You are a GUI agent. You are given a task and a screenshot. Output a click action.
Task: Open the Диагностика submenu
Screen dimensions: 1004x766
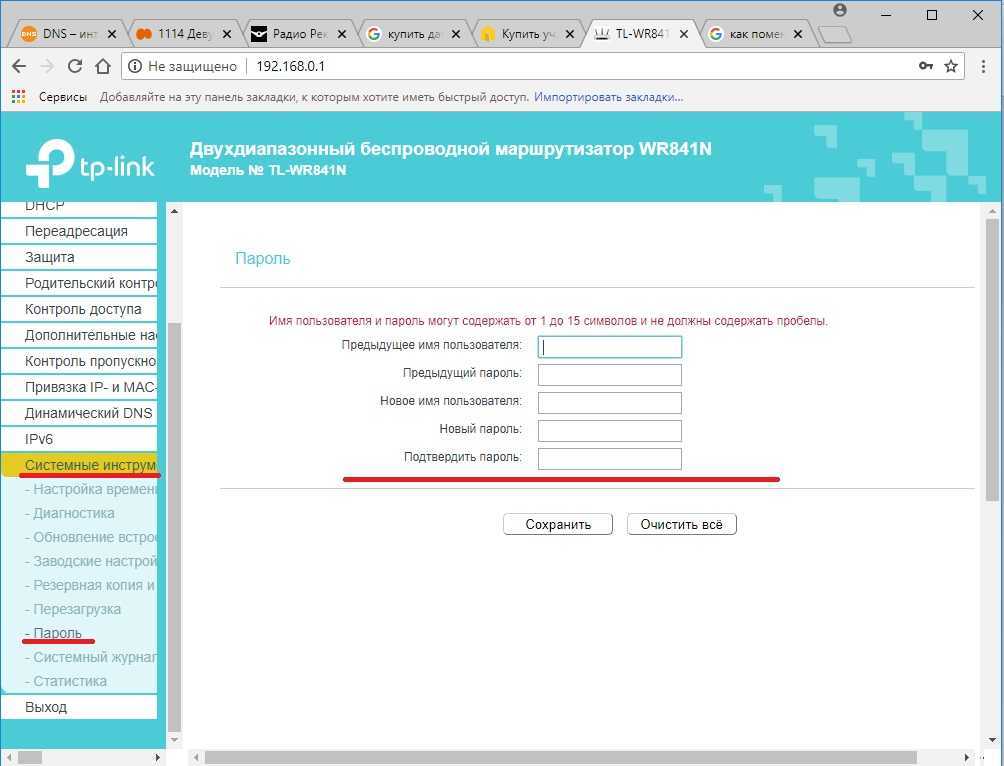(x=69, y=513)
